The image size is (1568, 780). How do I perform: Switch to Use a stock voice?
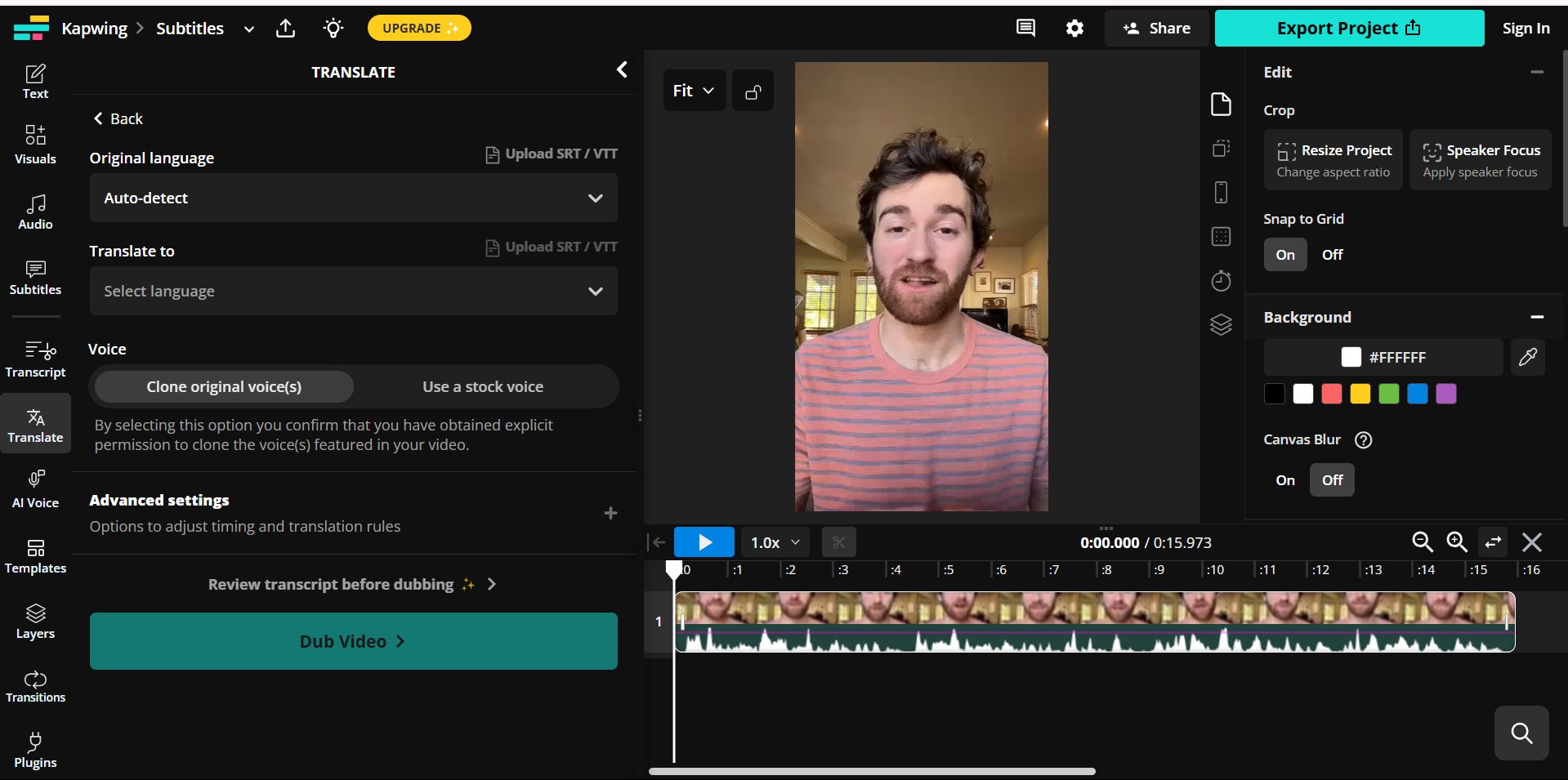point(484,386)
